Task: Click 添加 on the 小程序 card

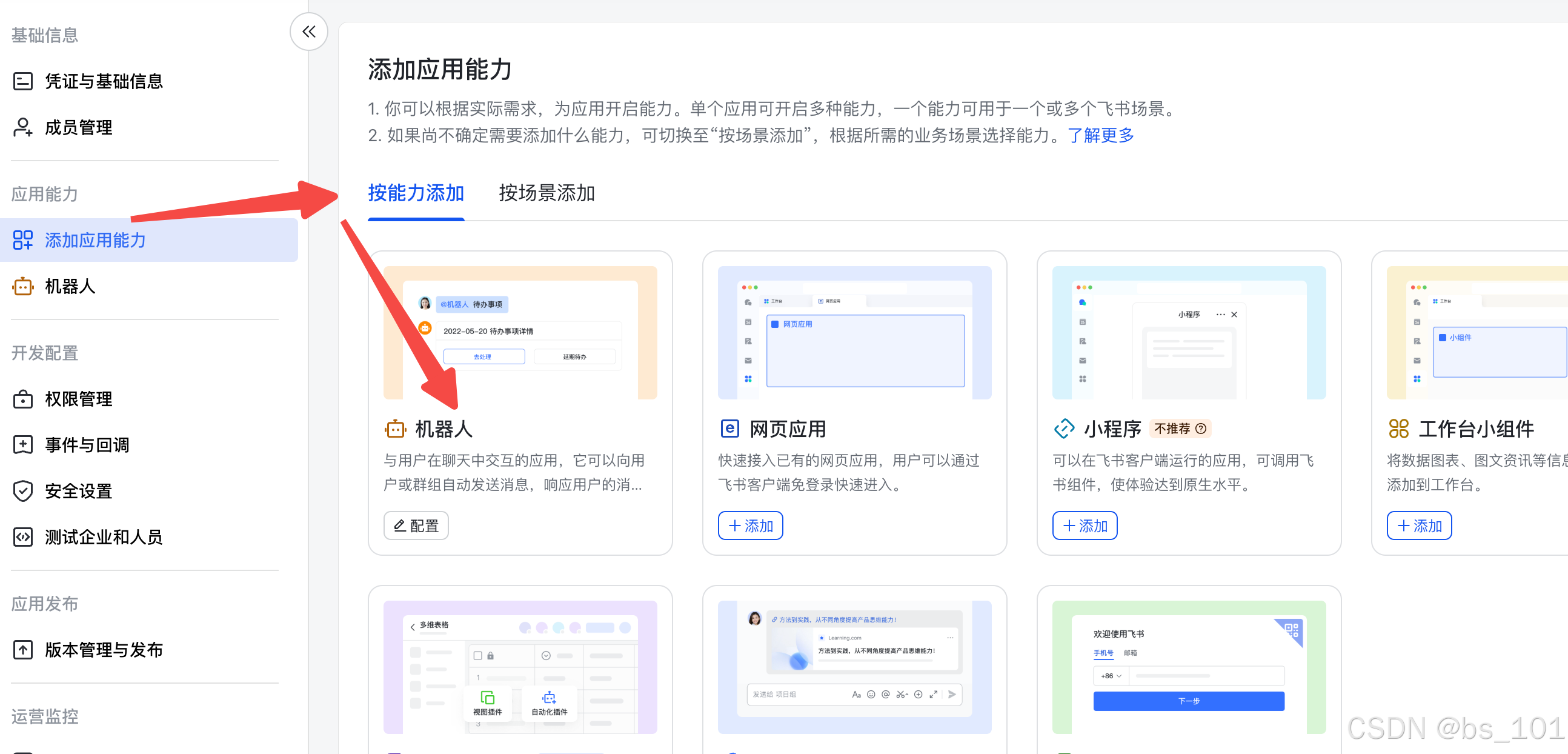Action: [x=1085, y=525]
